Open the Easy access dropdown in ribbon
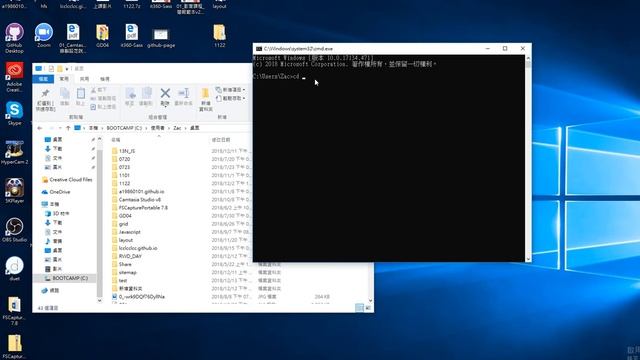Screen dimensions: 640x360 click(231, 98)
